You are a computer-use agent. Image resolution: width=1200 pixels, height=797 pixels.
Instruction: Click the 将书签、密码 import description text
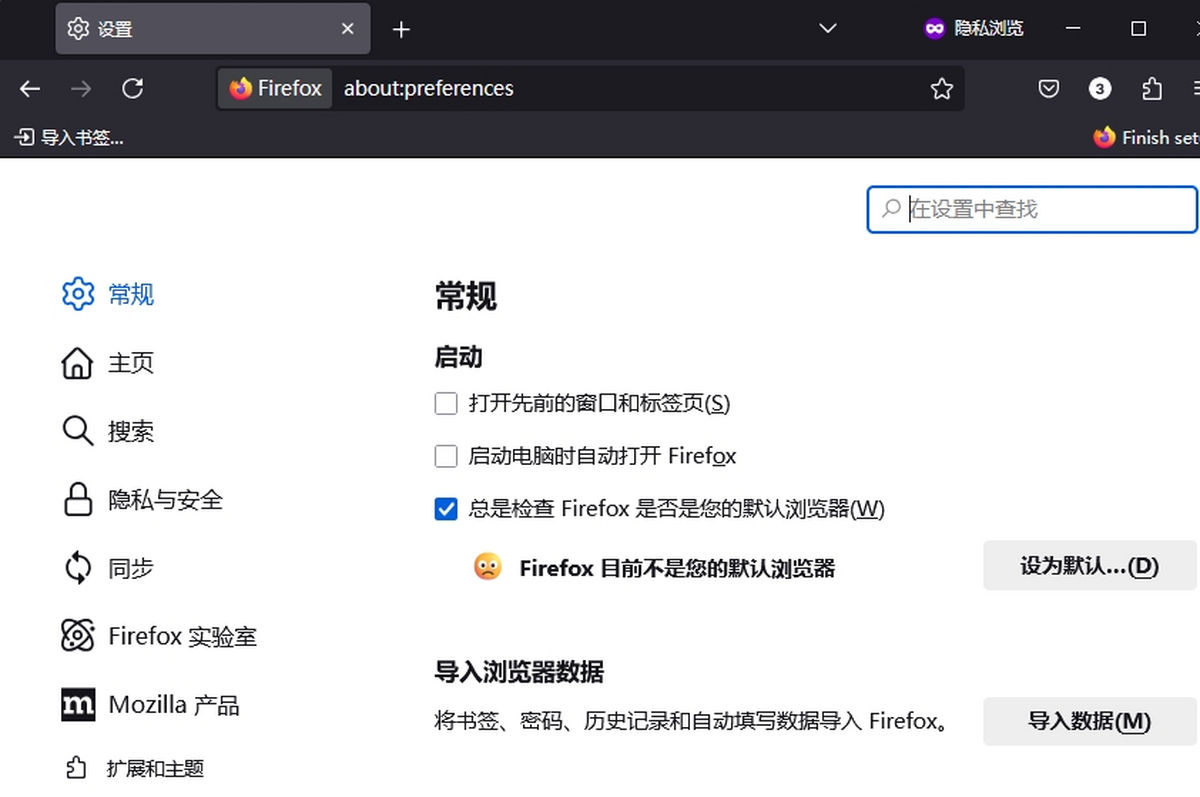[x=692, y=721]
